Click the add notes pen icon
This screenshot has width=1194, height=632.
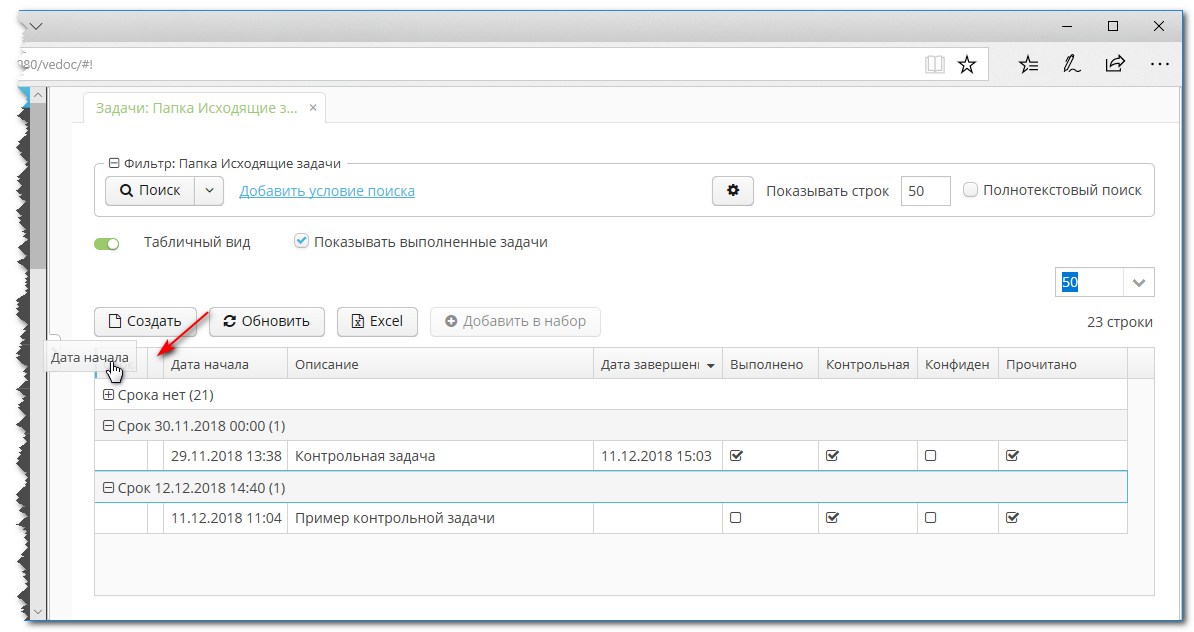1071,65
